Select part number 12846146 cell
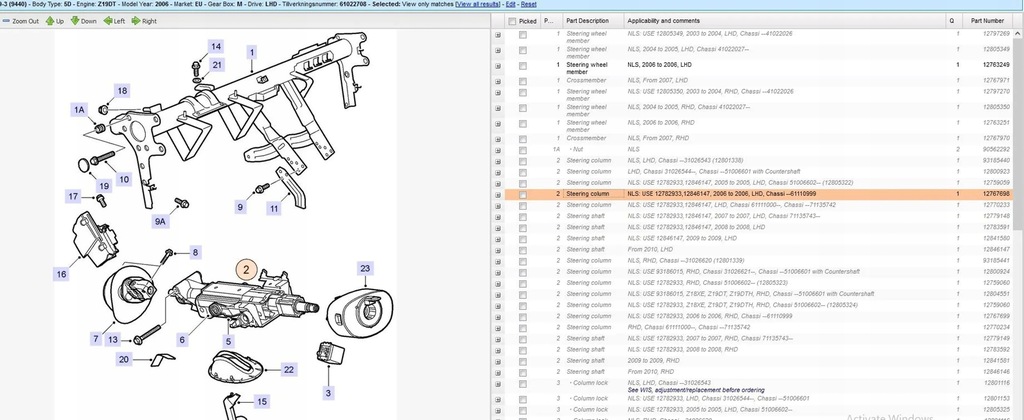Screen dimensions: 1024x420 tap(997, 372)
